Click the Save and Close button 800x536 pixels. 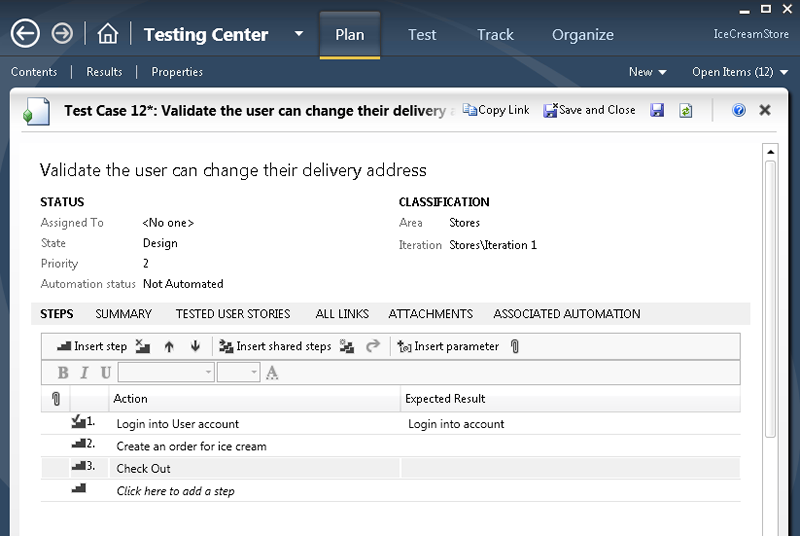tap(590, 111)
